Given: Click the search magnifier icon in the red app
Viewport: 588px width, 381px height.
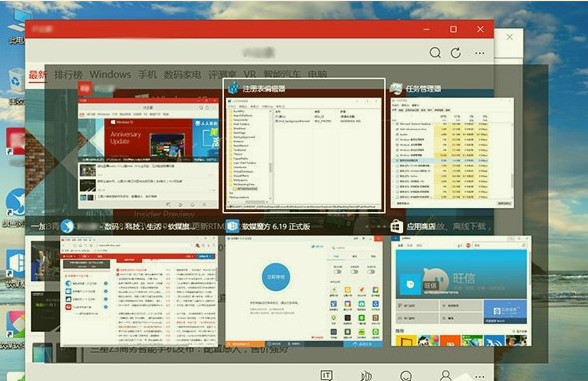Looking at the screenshot, I should [x=435, y=53].
